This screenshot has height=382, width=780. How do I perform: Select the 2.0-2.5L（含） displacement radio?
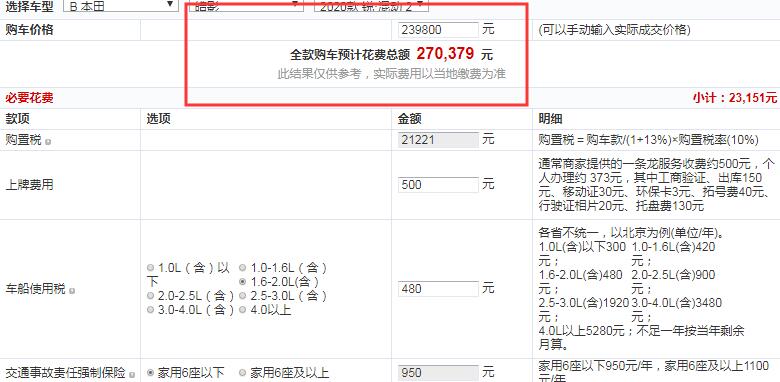pyautogui.click(x=150, y=296)
